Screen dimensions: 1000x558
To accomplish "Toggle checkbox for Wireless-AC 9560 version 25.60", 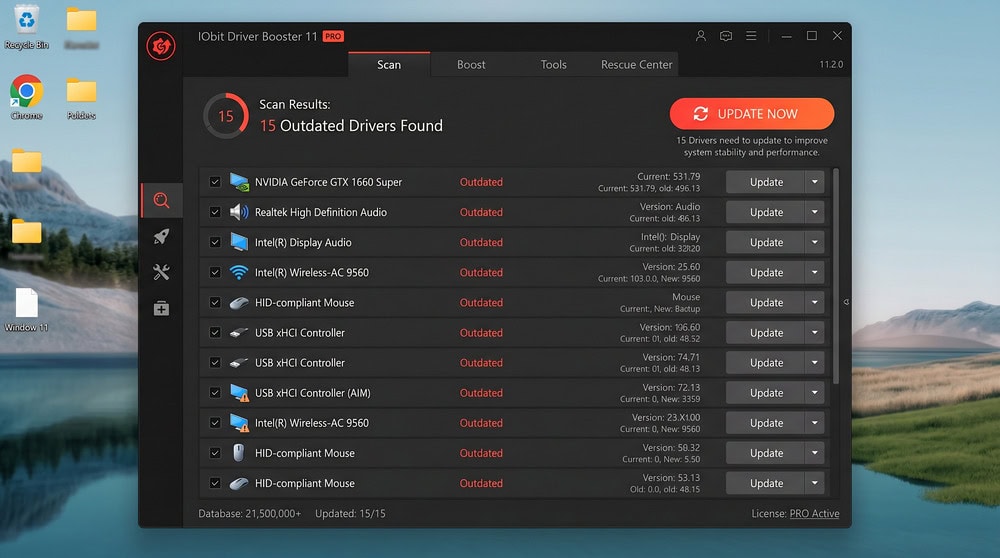I will (x=215, y=272).
